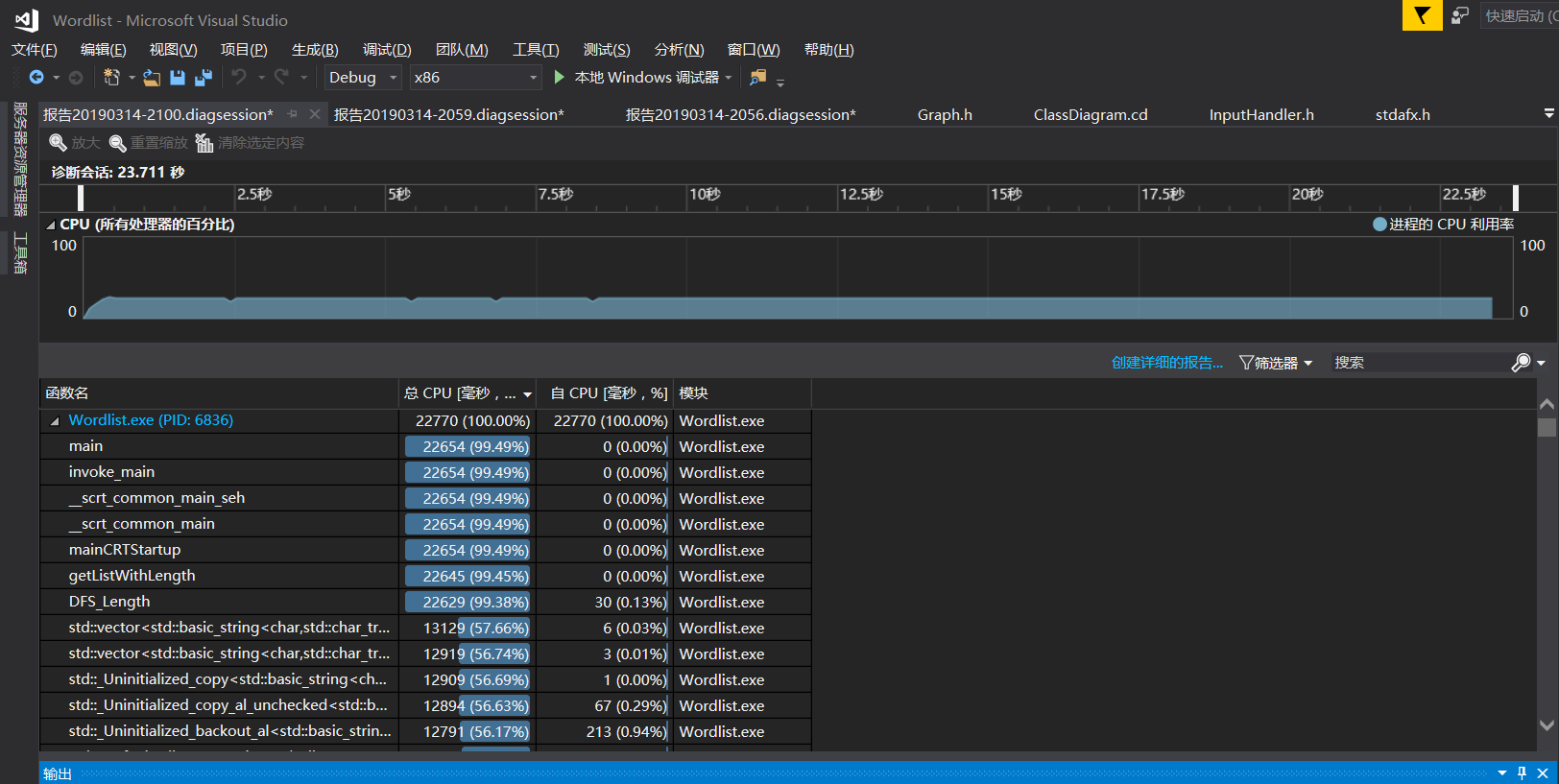Click the yellow notification filter icon

[1422, 15]
